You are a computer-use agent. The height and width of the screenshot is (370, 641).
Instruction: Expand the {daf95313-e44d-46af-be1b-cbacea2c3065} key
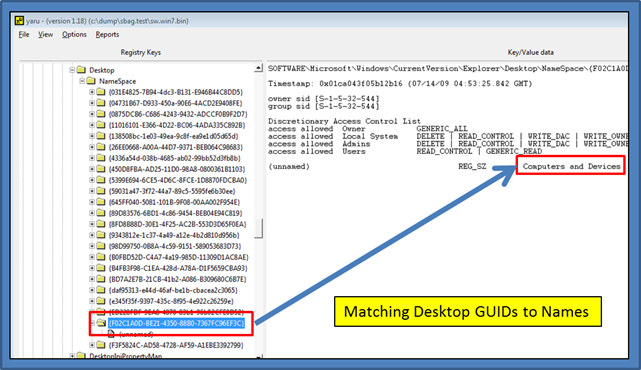click(92, 290)
